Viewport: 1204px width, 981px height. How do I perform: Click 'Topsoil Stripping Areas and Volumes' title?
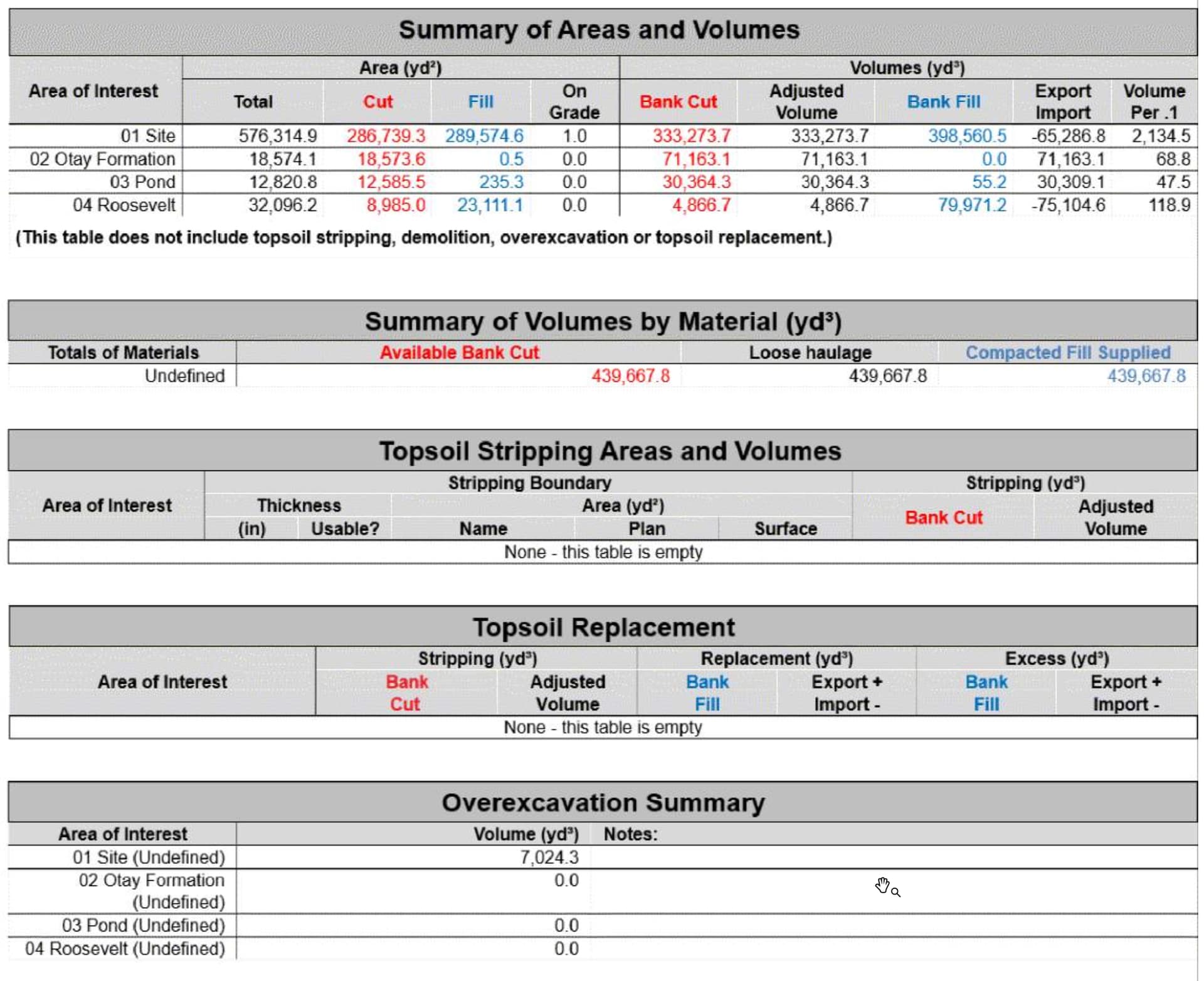tap(610, 451)
